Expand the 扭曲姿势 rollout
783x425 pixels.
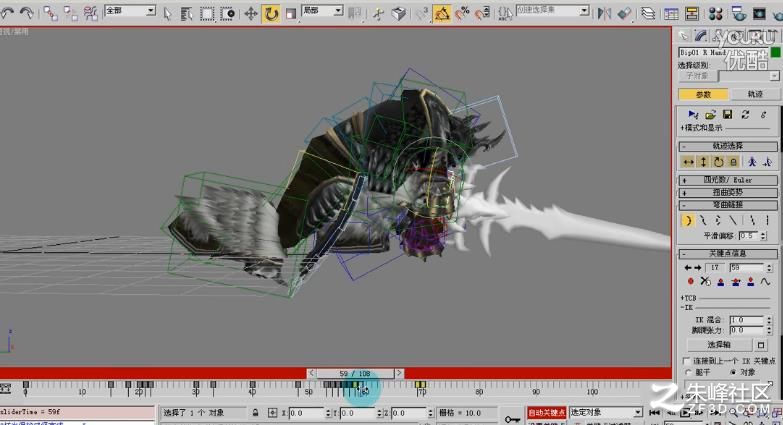click(x=728, y=192)
